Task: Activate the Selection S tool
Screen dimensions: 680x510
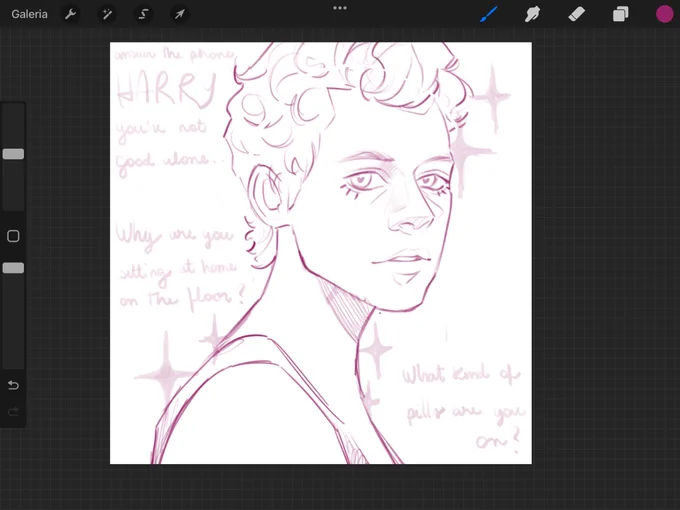Action: click(x=143, y=14)
